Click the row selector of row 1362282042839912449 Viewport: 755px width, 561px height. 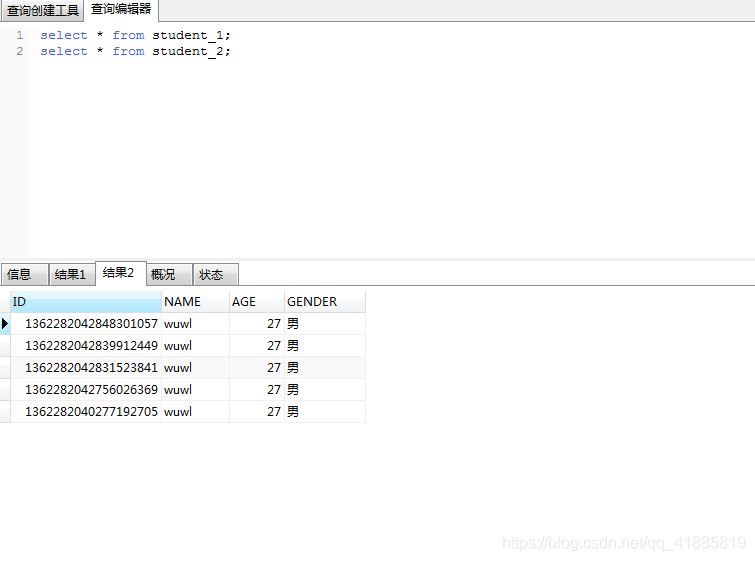click(x=5, y=346)
